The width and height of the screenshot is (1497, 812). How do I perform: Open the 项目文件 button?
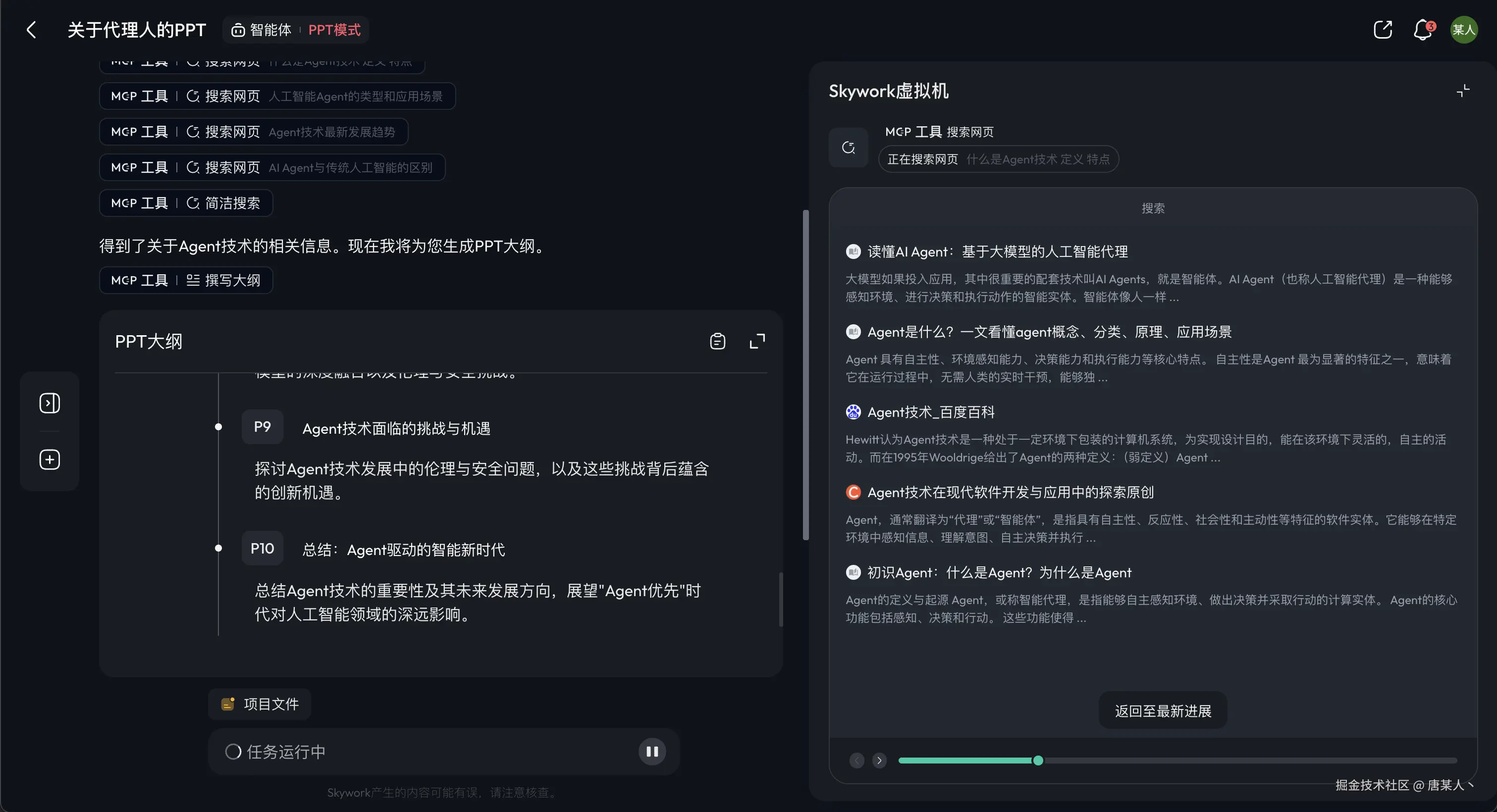tap(260, 704)
